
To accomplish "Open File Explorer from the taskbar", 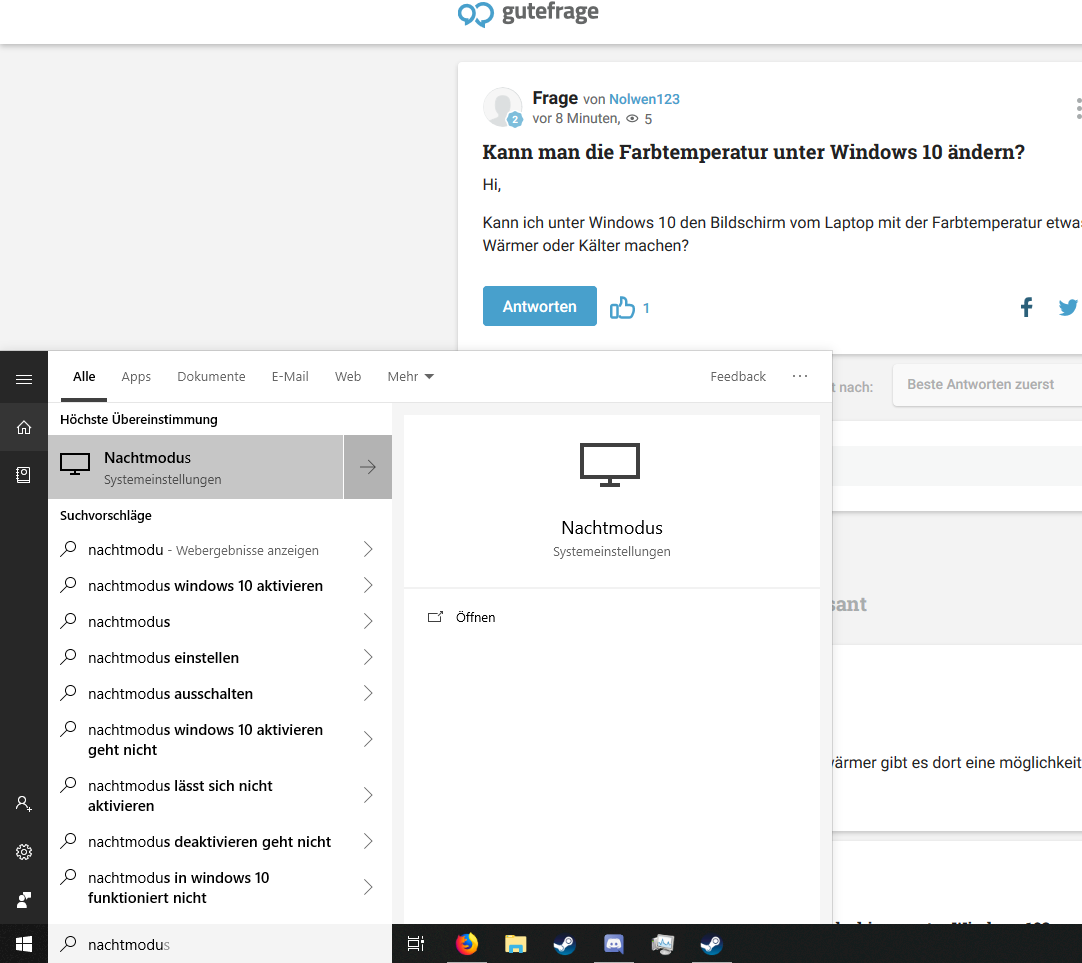I will (515, 943).
